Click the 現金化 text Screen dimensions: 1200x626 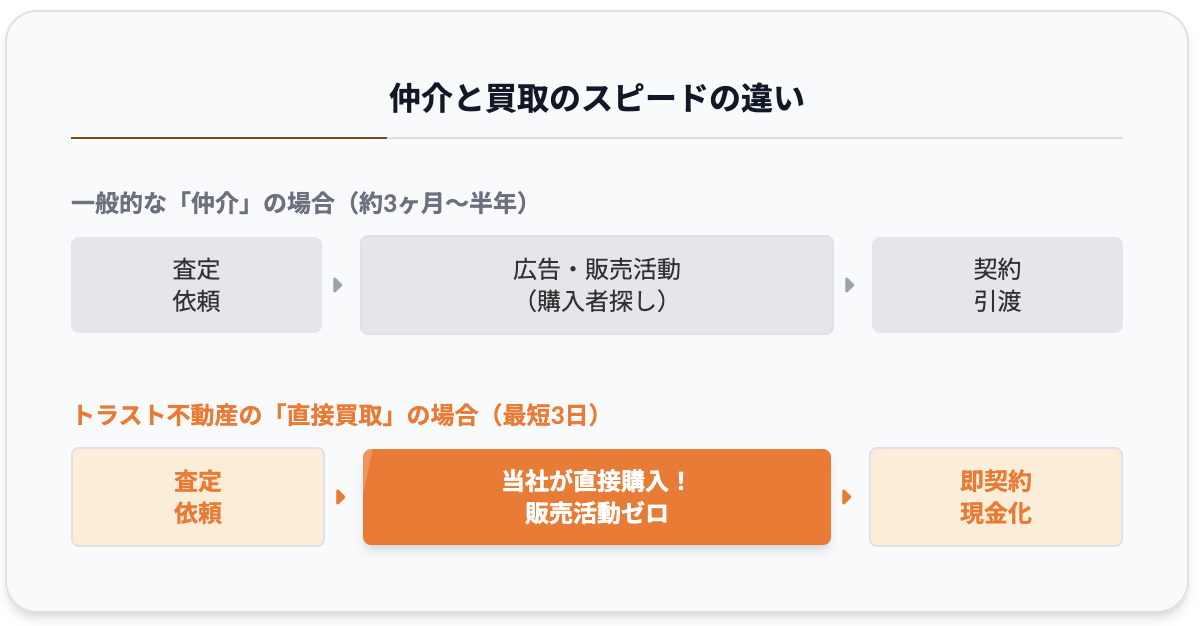(x=995, y=514)
